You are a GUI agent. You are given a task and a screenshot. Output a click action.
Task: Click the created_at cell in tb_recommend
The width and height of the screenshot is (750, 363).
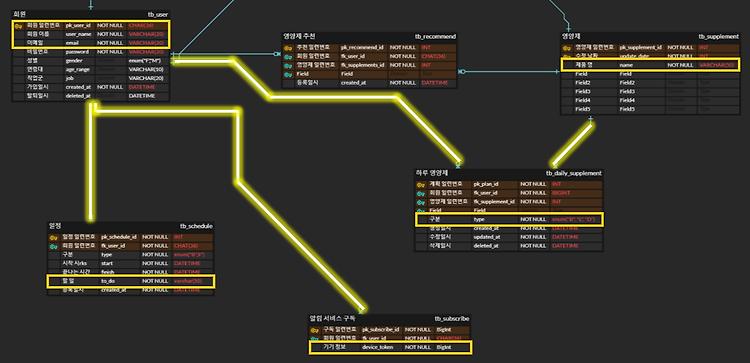[x=364, y=83]
